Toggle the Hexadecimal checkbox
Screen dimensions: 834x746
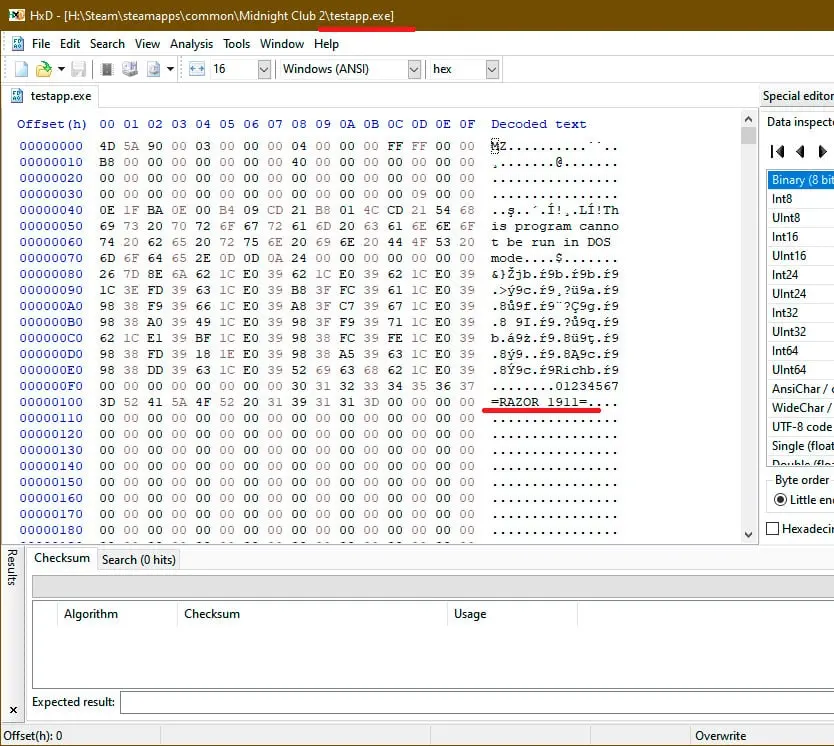coord(772,529)
